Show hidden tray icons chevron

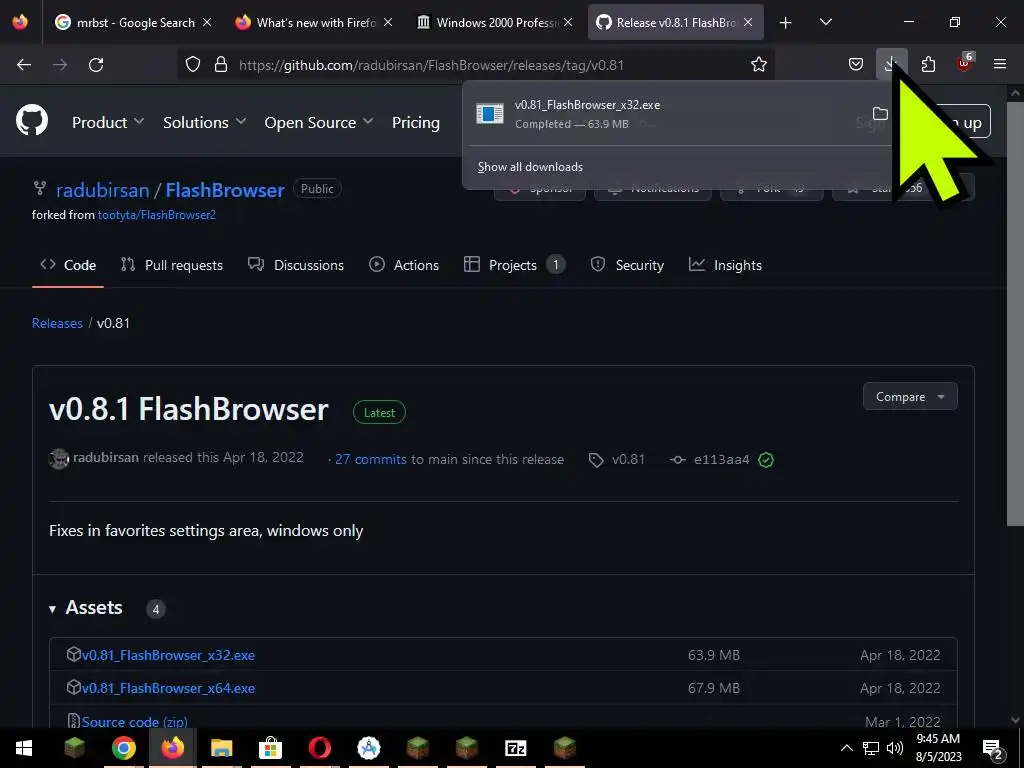[846, 748]
